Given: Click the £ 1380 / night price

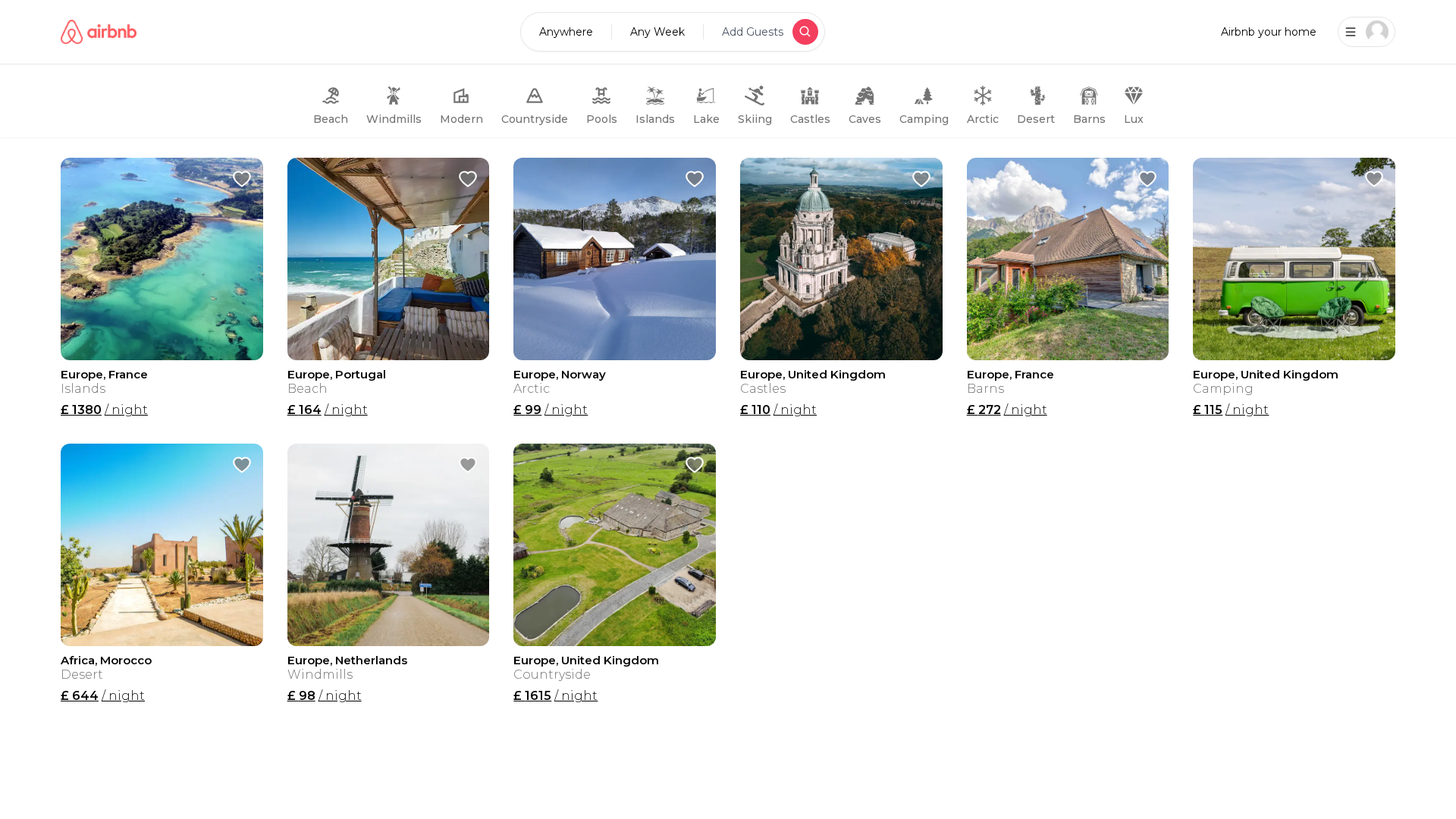Looking at the screenshot, I should click(104, 409).
